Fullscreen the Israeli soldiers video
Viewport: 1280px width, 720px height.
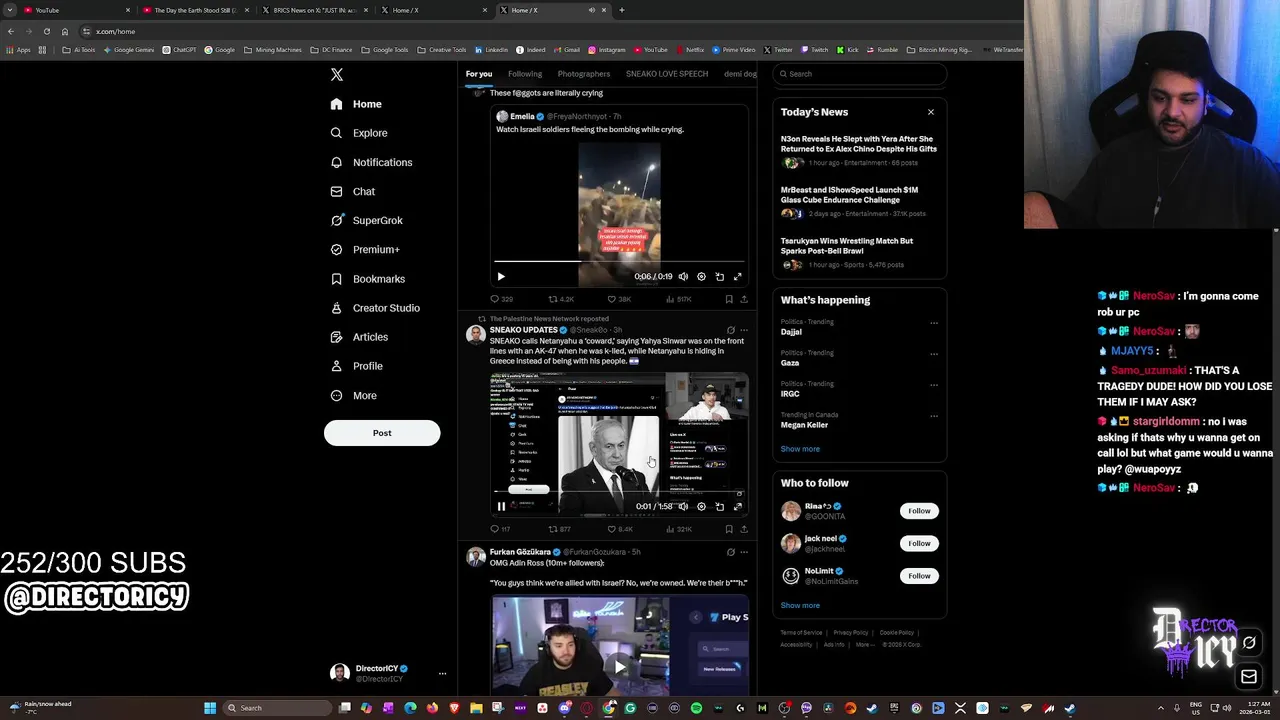tap(738, 277)
